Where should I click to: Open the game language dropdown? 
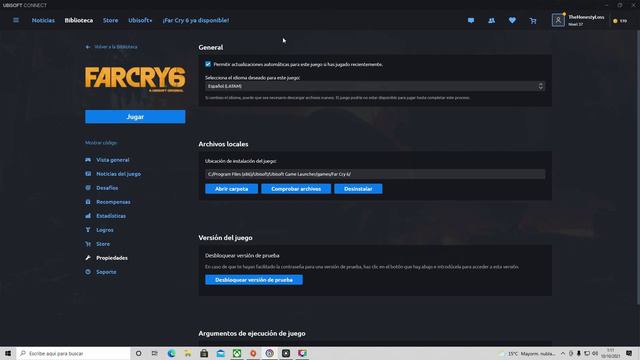[375, 86]
